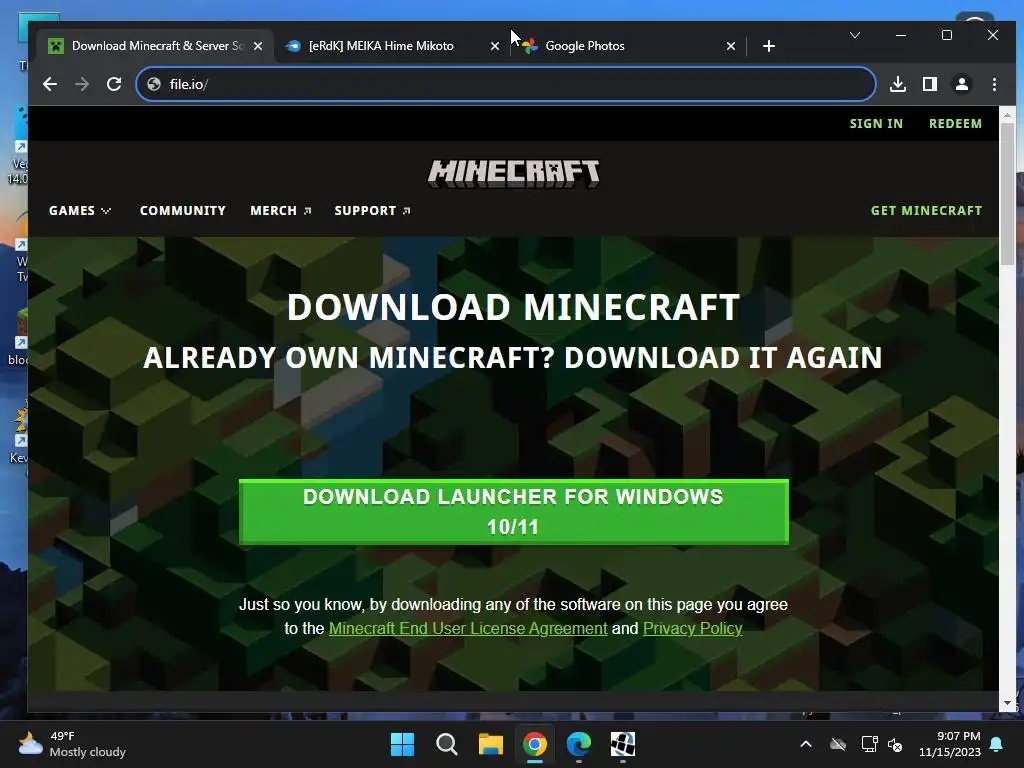Viewport: 1024px width, 768px height.
Task: Click scrollbar down arrow
Action: pyautogui.click(x=1007, y=703)
